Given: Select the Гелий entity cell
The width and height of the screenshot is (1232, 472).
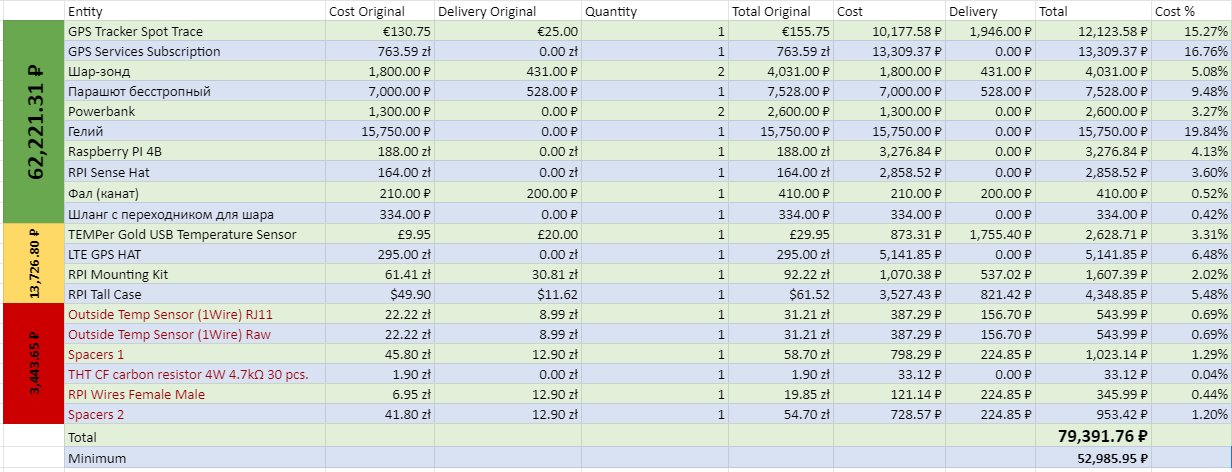Looking at the screenshot, I should pos(195,132).
